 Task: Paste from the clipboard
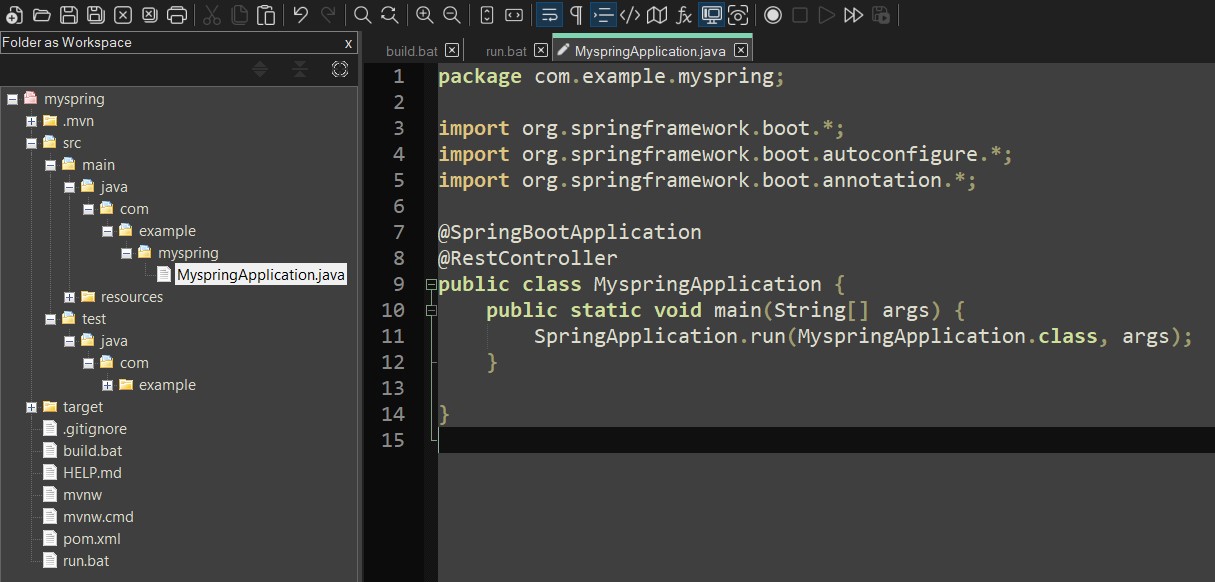point(265,14)
